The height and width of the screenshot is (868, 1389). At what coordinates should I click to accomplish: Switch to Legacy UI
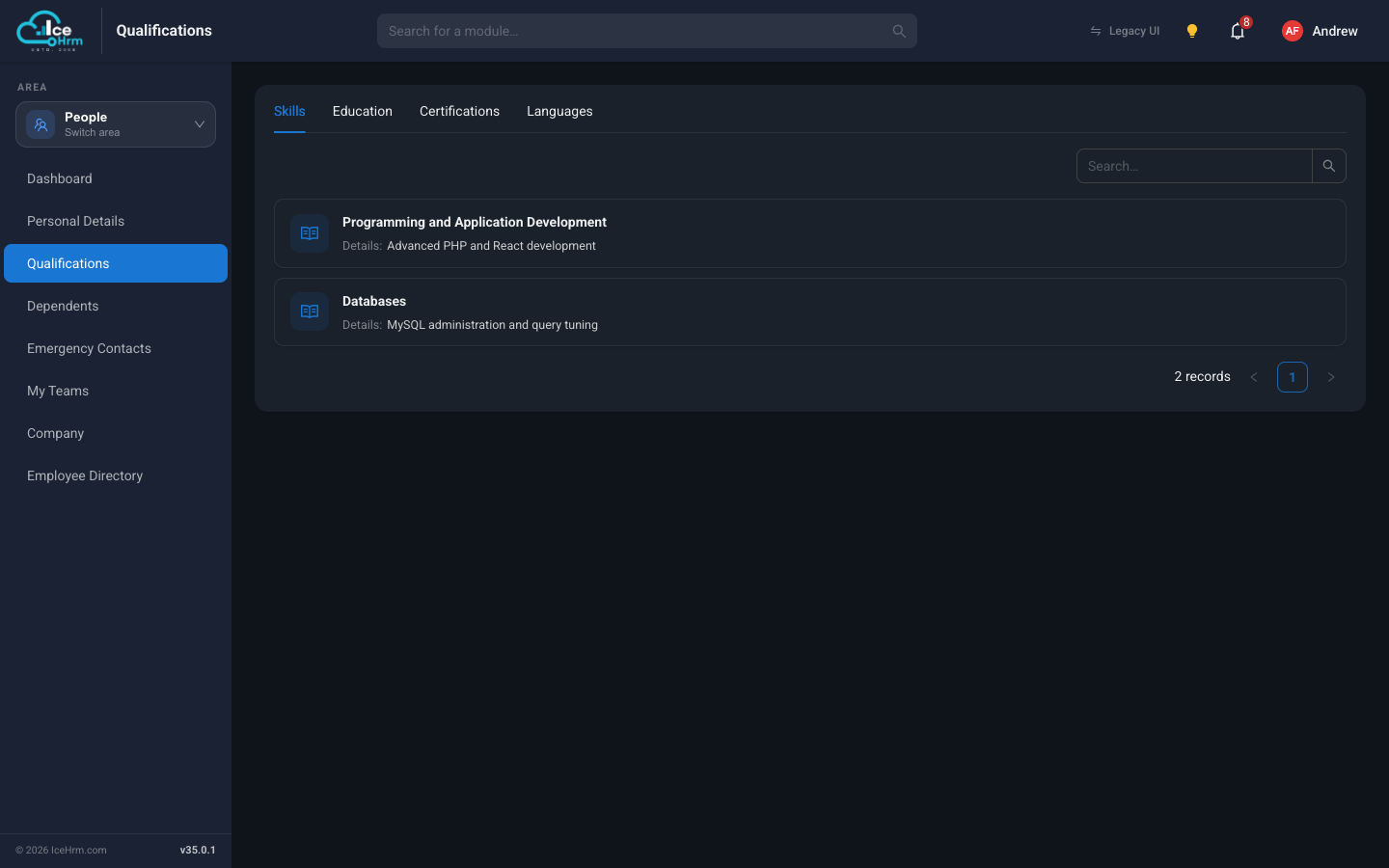pyautogui.click(x=1125, y=31)
